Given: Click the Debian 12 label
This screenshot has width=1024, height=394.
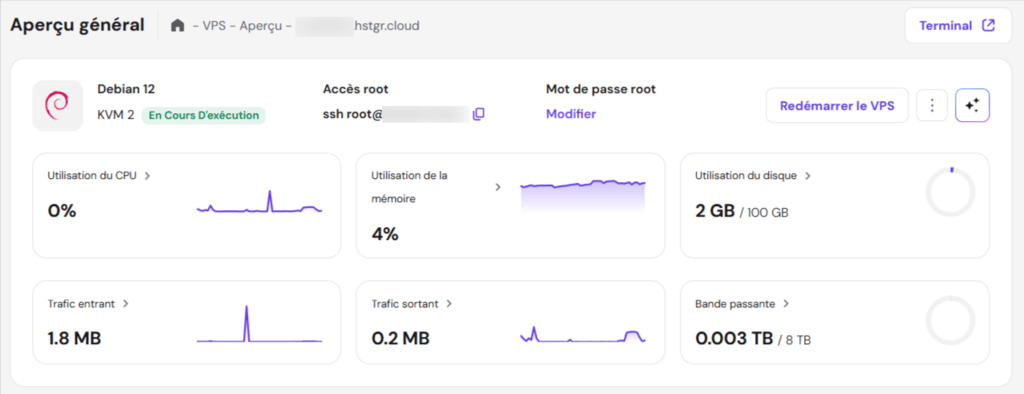Looking at the screenshot, I should (x=126, y=89).
